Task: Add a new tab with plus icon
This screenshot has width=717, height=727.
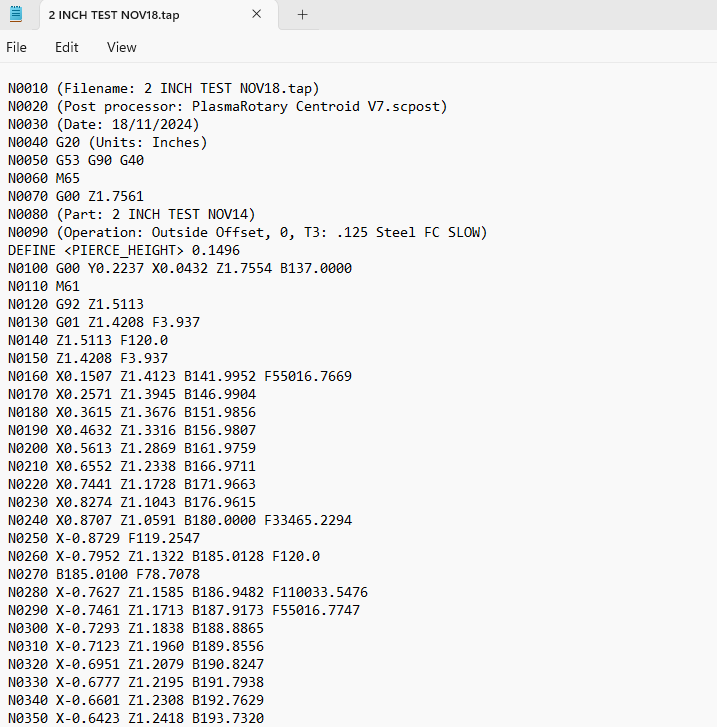Action: [302, 15]
